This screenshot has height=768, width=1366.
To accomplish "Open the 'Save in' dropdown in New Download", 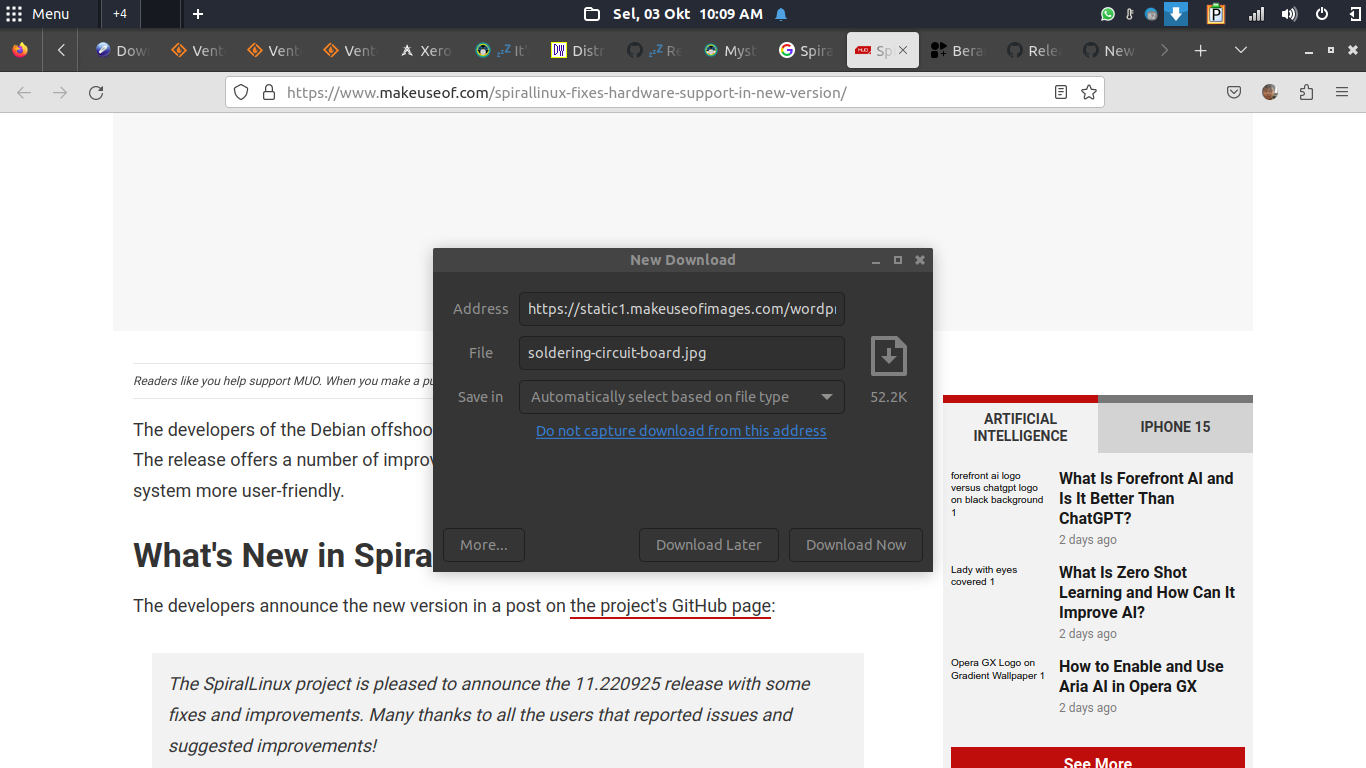I will click(x=681, y=397).
